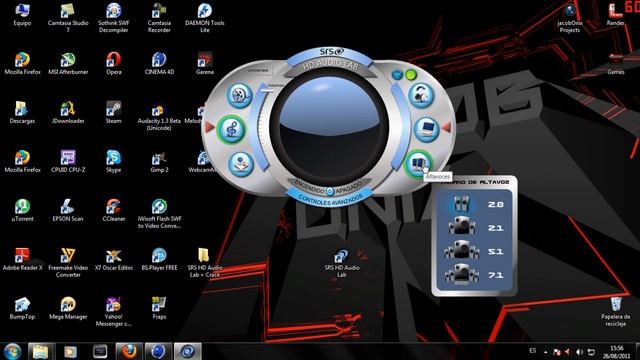Open the CCleaner desktop icon

[x=113, y=211]
